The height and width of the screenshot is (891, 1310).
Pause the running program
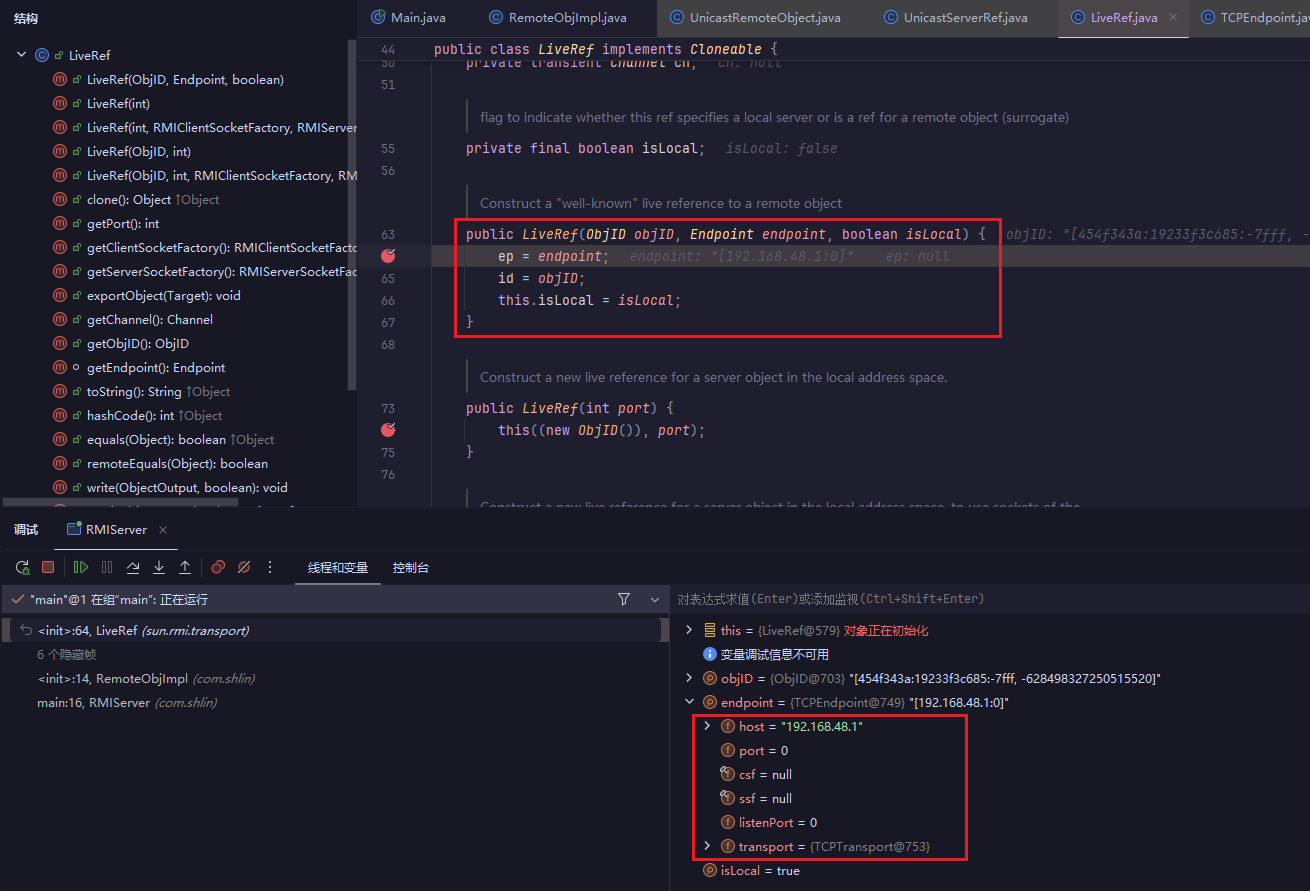[107, 567]
